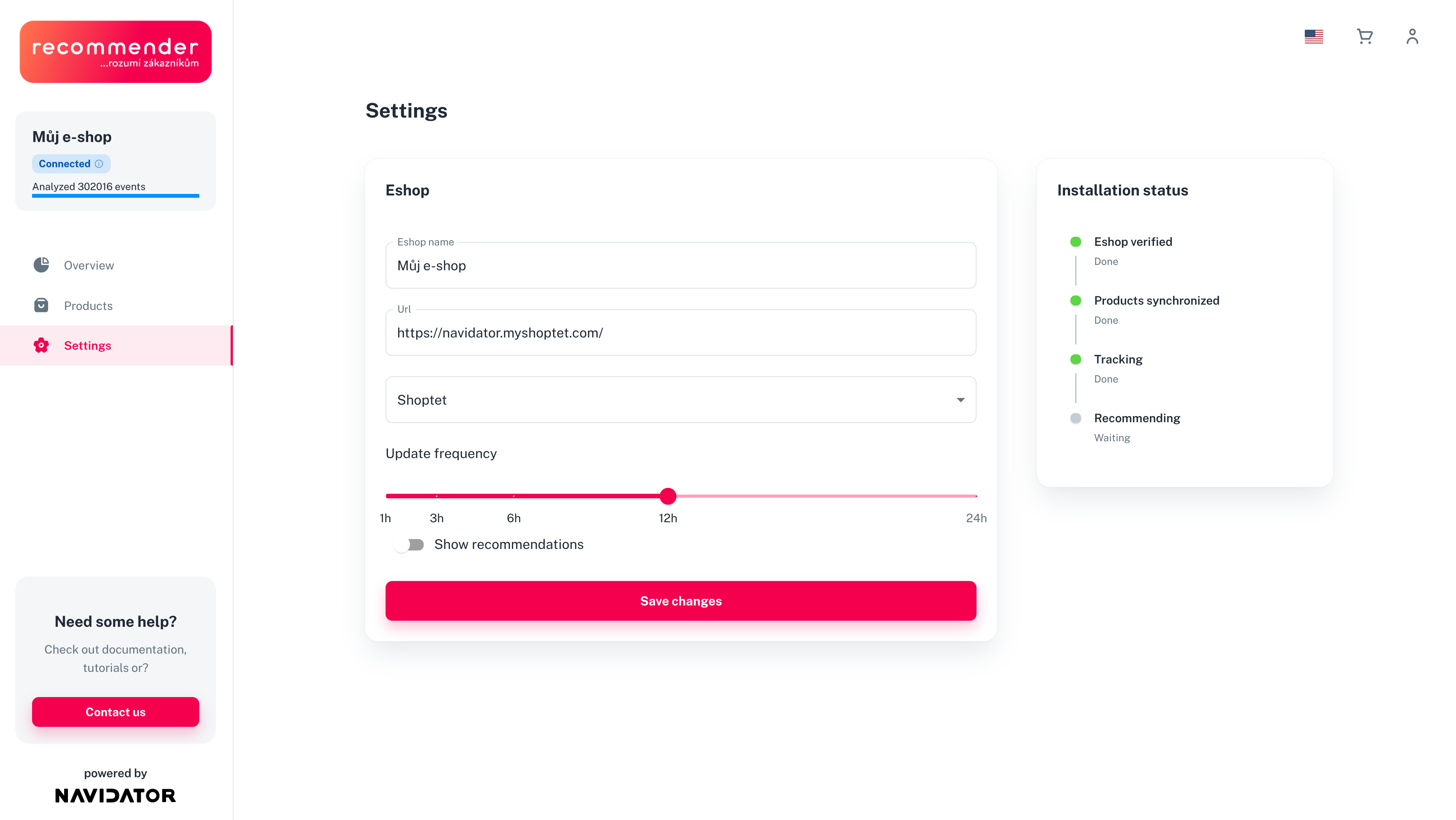Click the Eshop name input field
This screenshot has width=1456, height=820.
pyautogui.click(x=680, y=266)
